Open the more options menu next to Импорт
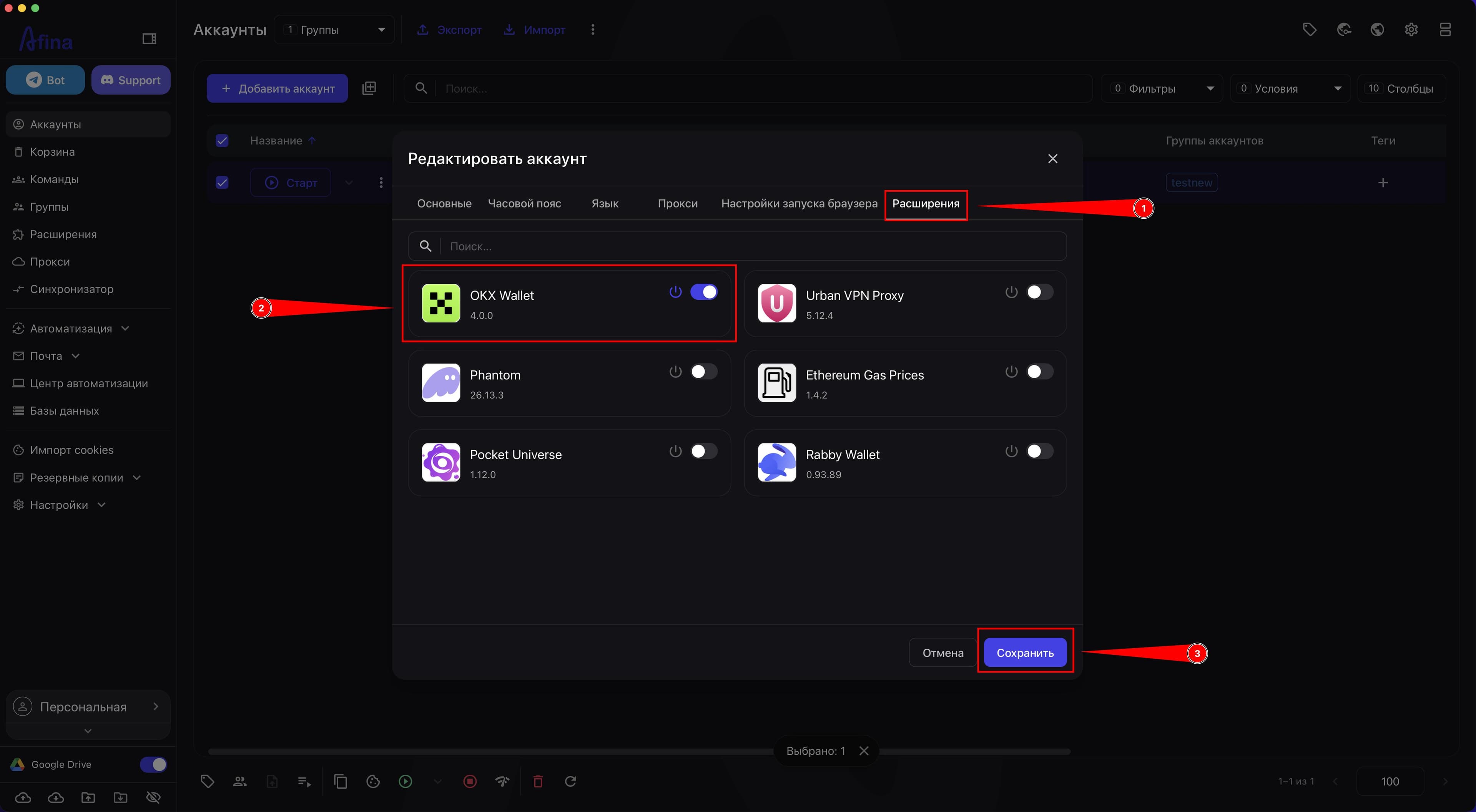Screen dimensions: 1476x812 592,29
